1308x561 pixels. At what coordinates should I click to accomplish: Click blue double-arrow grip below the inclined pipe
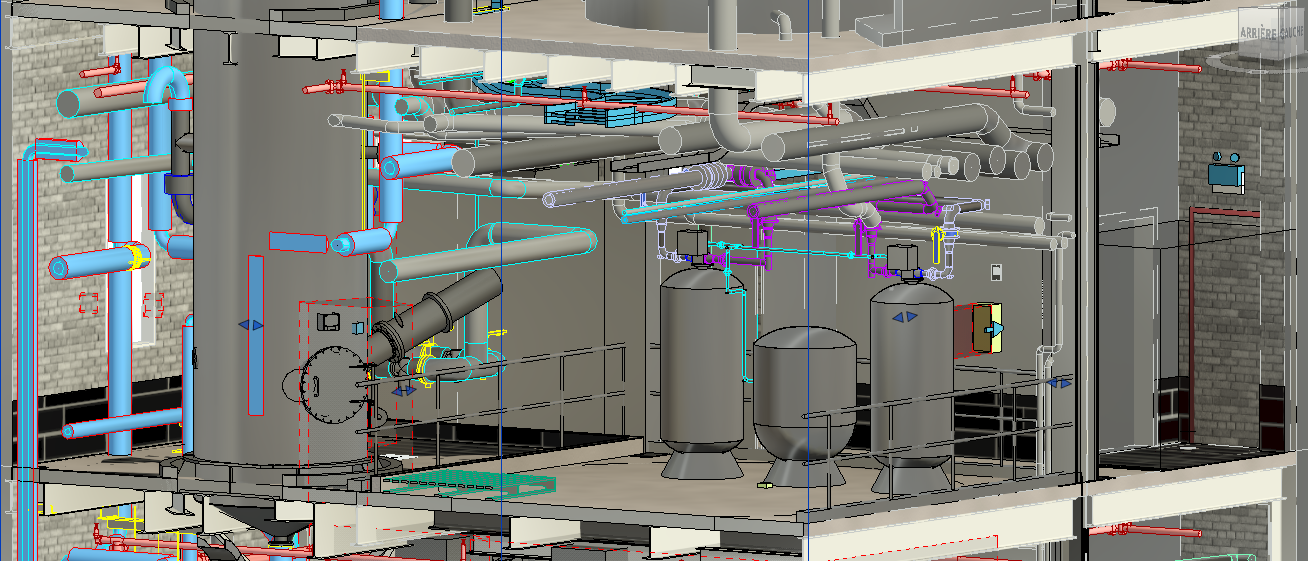(x=404, y=391)
